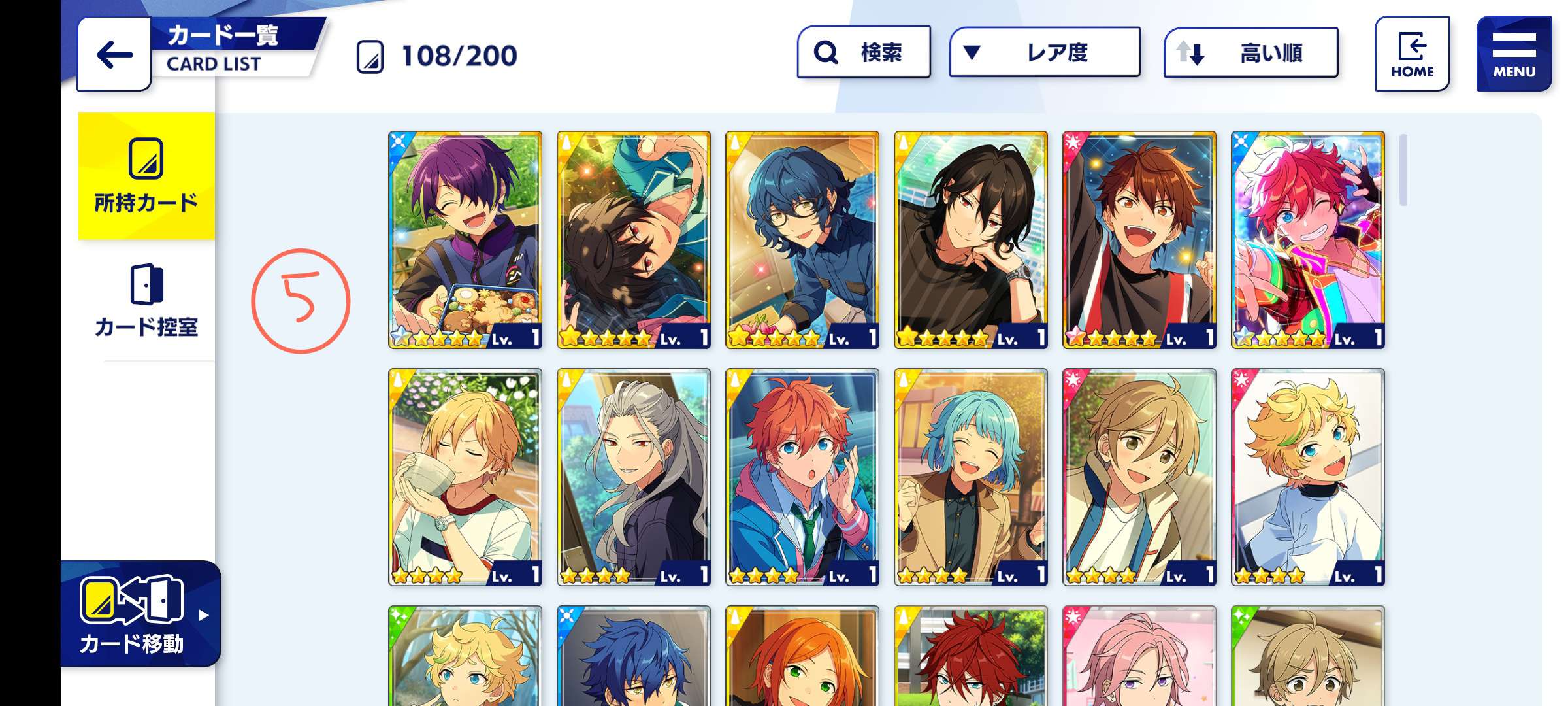Toggle sort order 高い順 button
The width and height of the screenshot is (1568, 706).
pyautogui.click(x=1250, y=52)
